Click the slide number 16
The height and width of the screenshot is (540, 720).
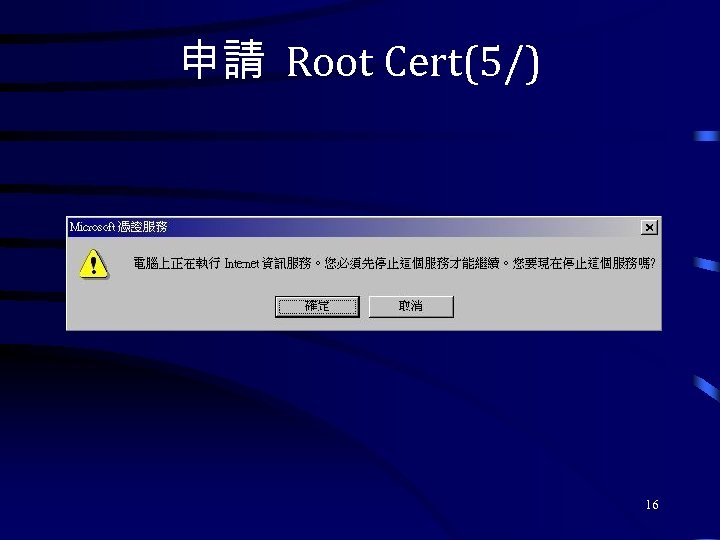click(x=652, y=505)
